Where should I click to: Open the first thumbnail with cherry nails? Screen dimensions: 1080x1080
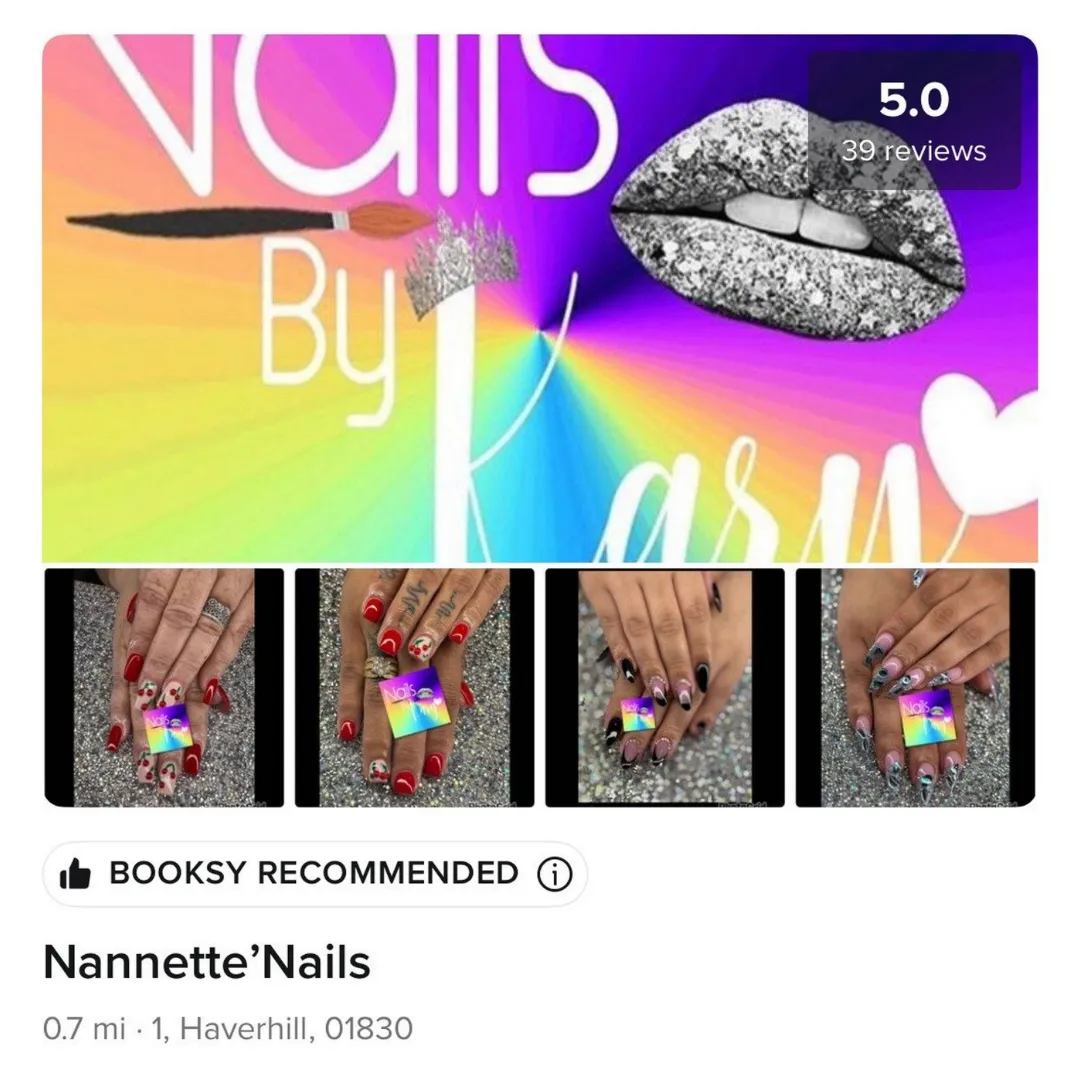pyautogui.click(x=164, y=687)
